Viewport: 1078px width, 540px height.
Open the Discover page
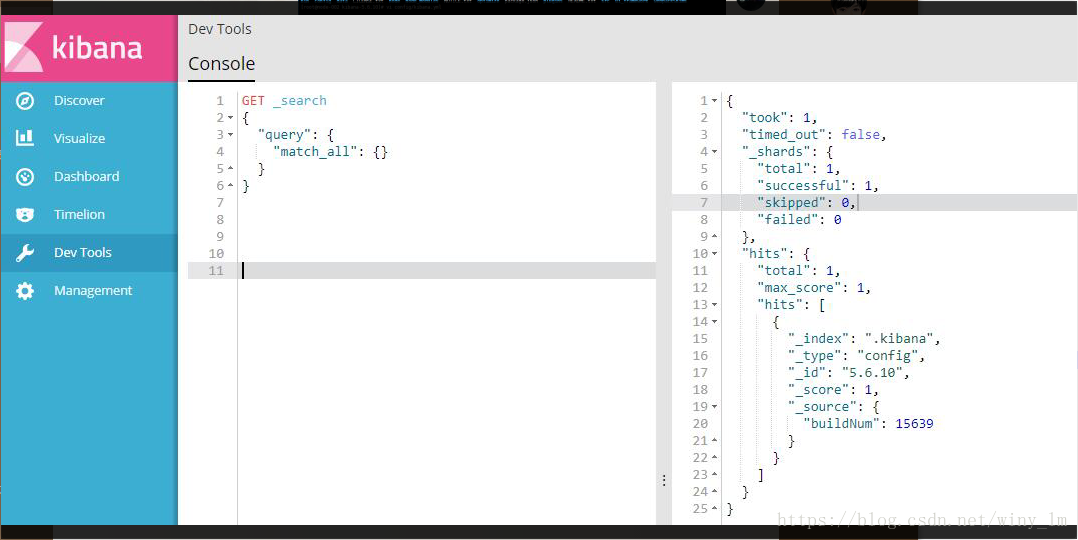click(89, 100)
